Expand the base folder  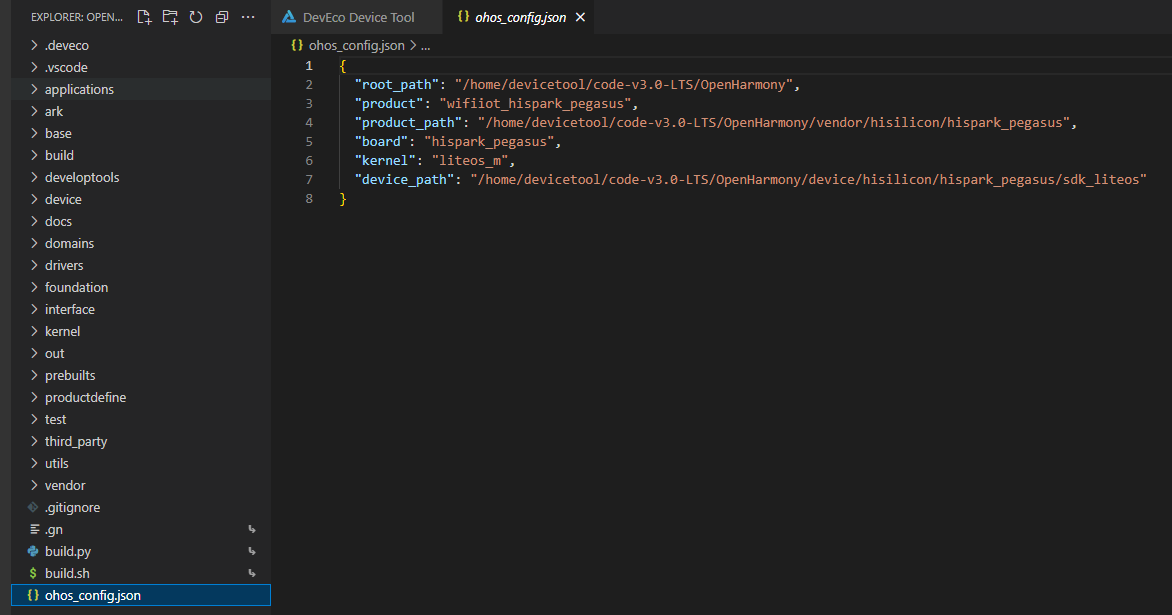[141, 134]
